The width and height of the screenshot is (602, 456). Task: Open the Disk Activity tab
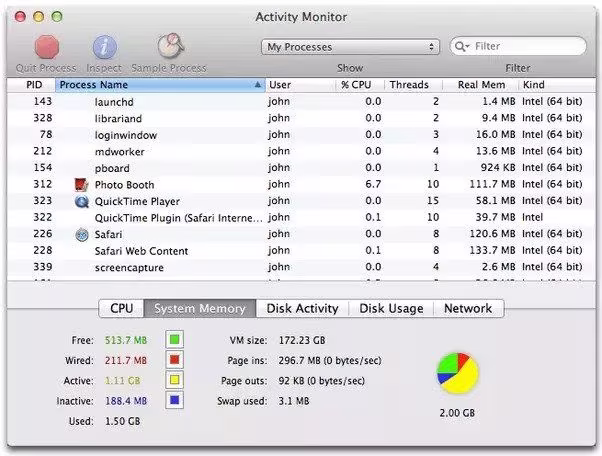302,309
